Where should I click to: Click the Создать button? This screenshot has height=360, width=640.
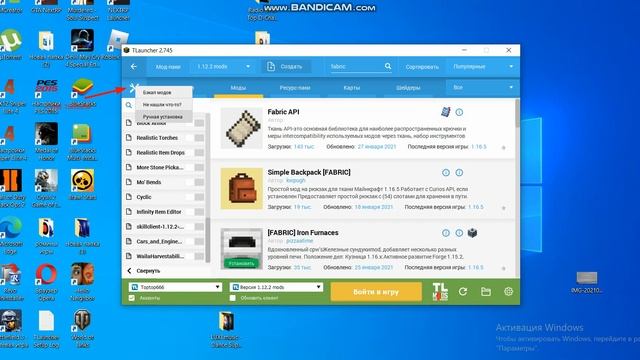tap(286, 67)
